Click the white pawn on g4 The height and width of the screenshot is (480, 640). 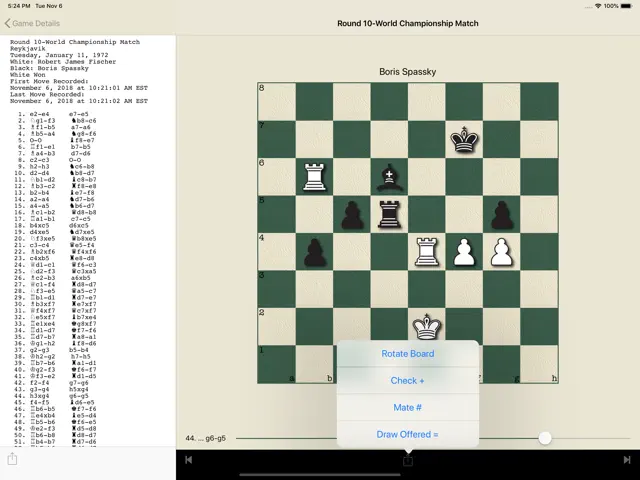coord(502,252)
